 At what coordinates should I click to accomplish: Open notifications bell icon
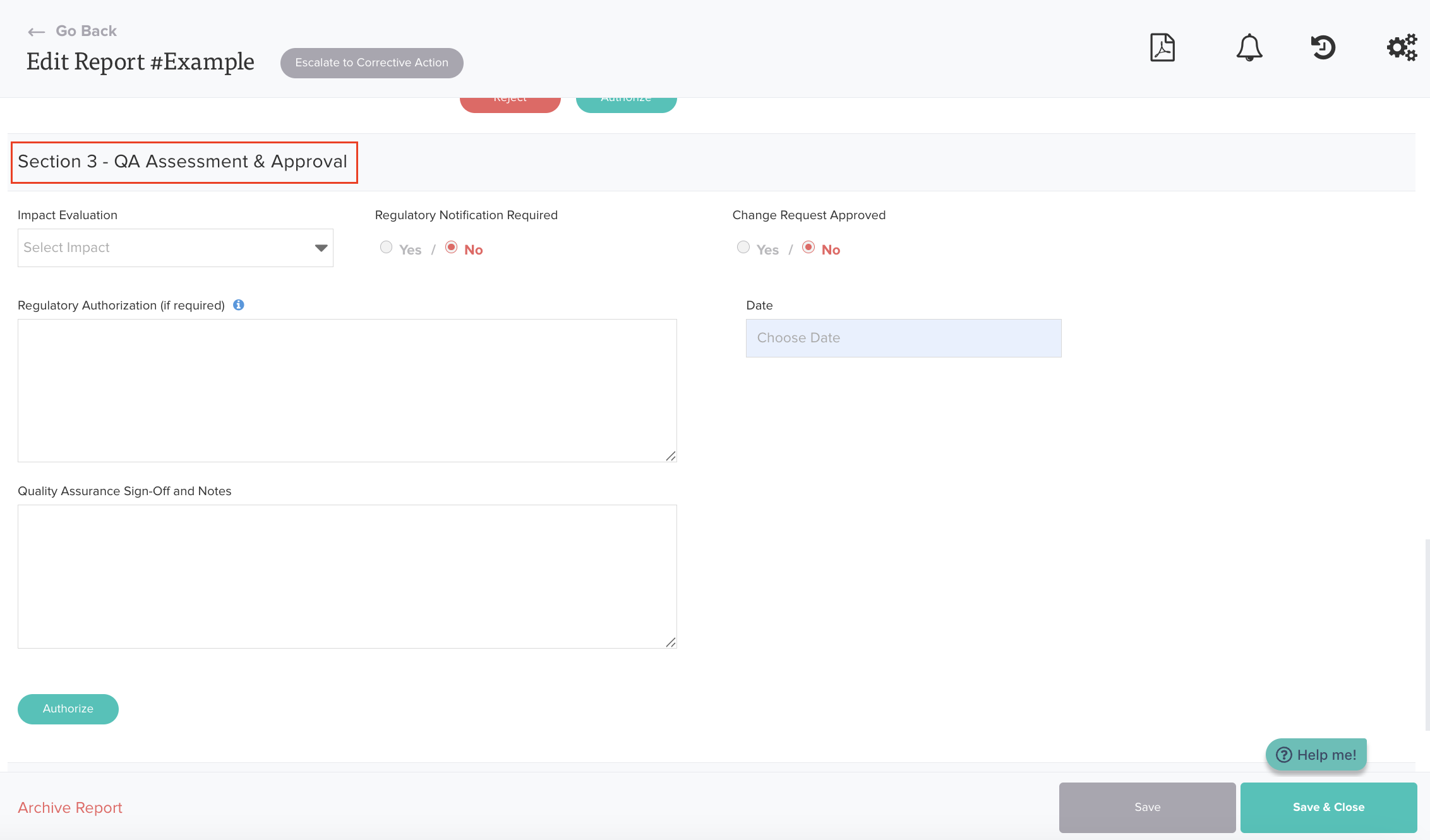coord(1249,47)
